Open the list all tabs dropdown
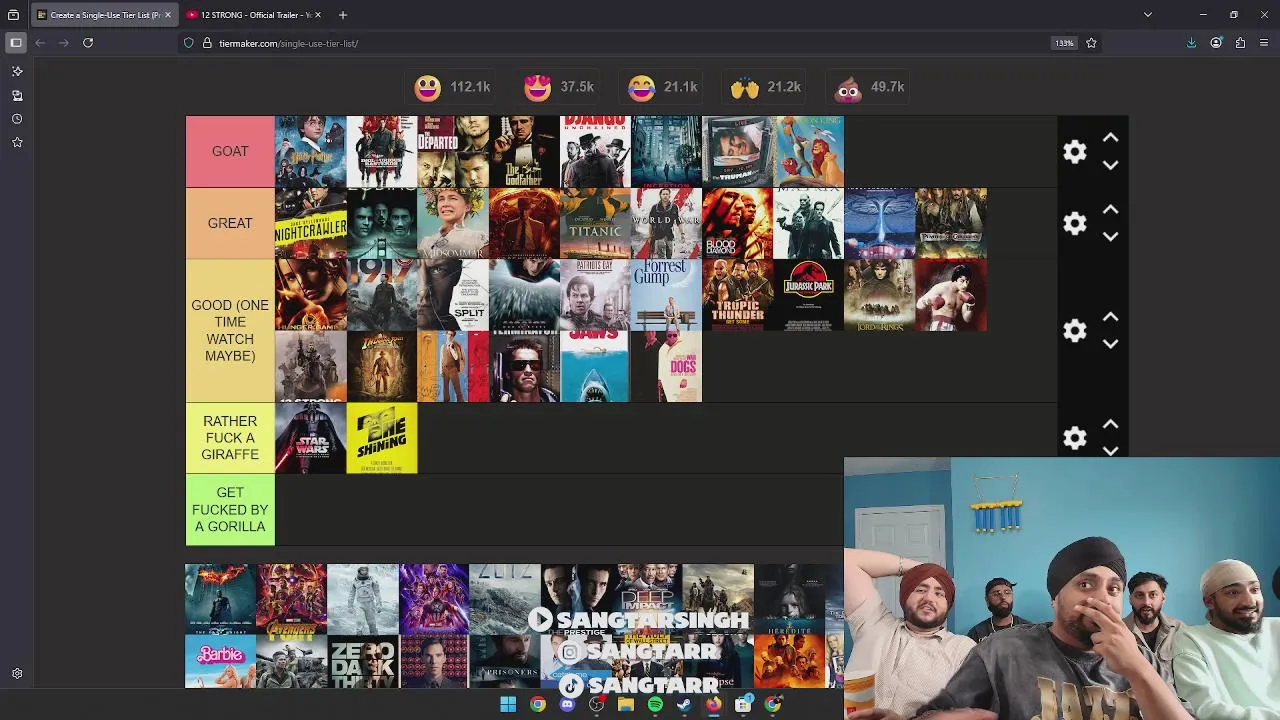 [x=1148, y=15]
